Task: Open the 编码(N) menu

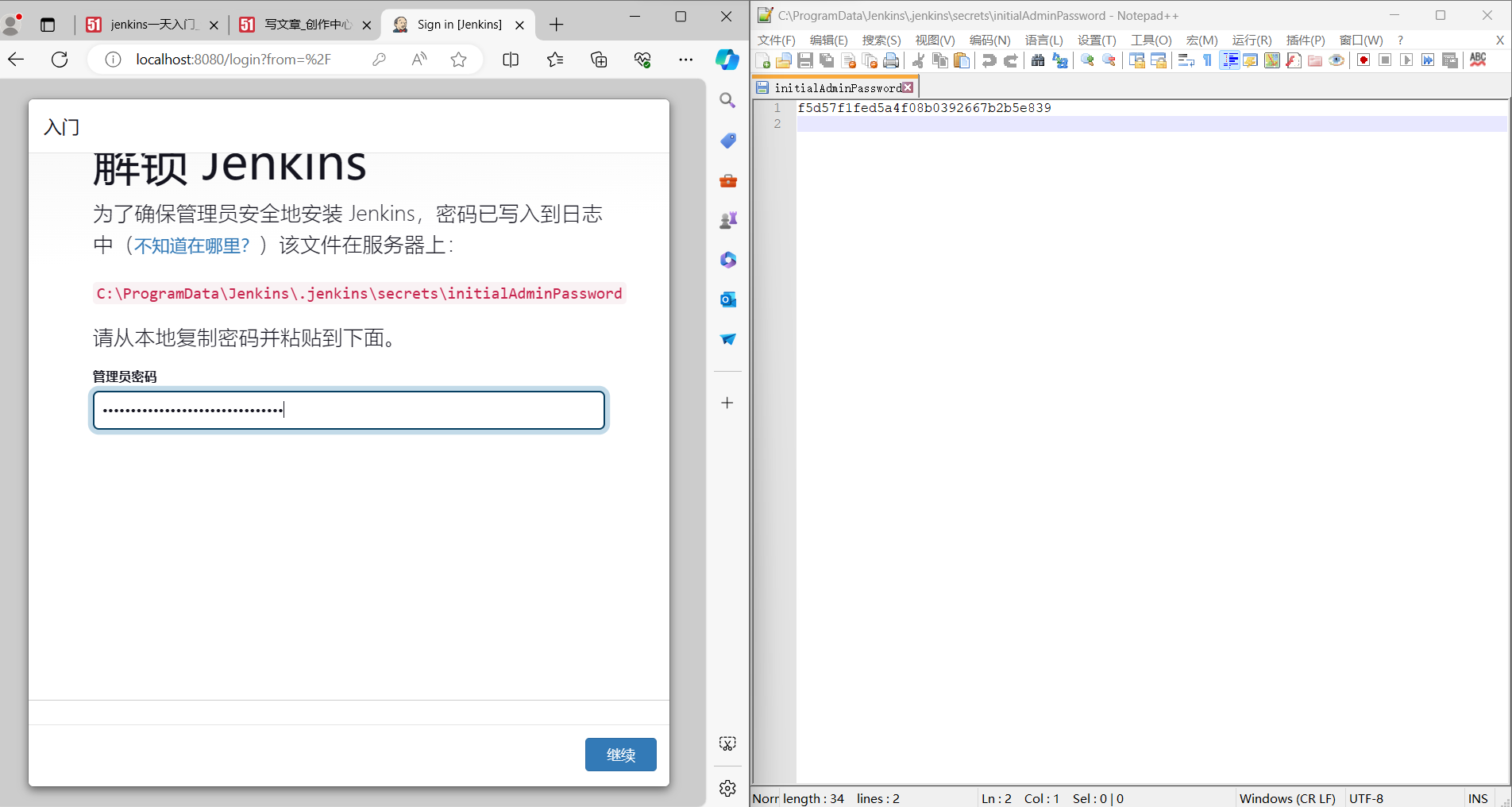Action: click(x=989, y=40)
